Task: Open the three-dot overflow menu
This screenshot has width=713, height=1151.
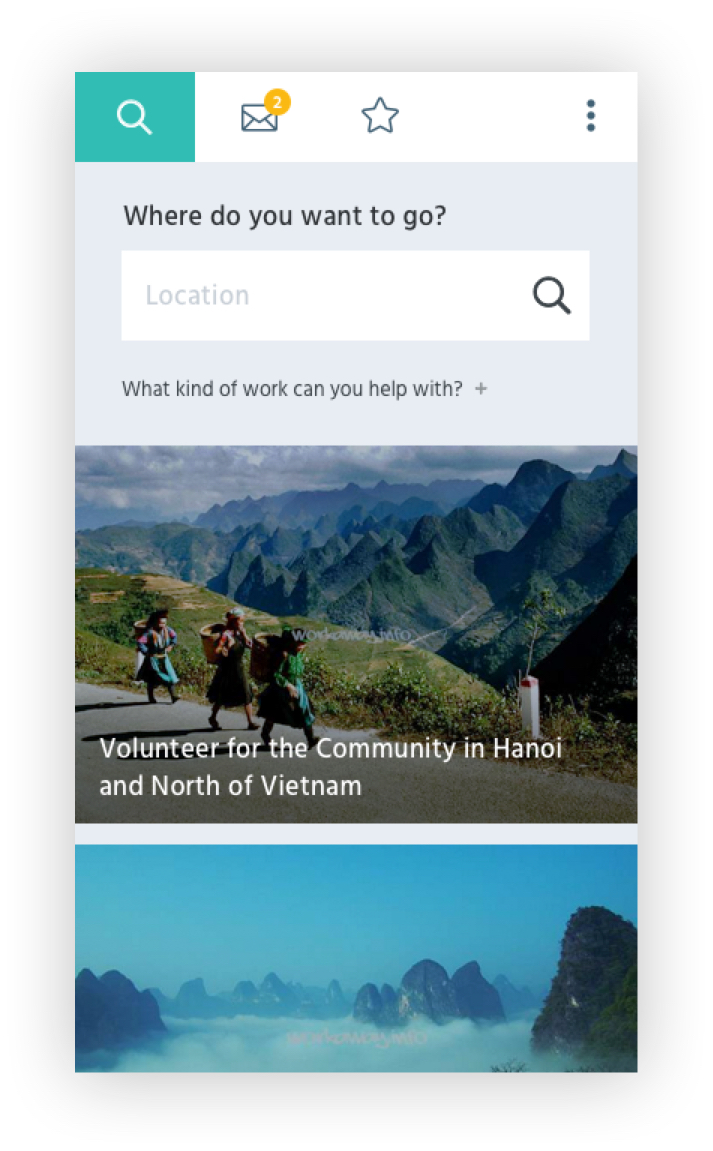Action: [590, 116]
